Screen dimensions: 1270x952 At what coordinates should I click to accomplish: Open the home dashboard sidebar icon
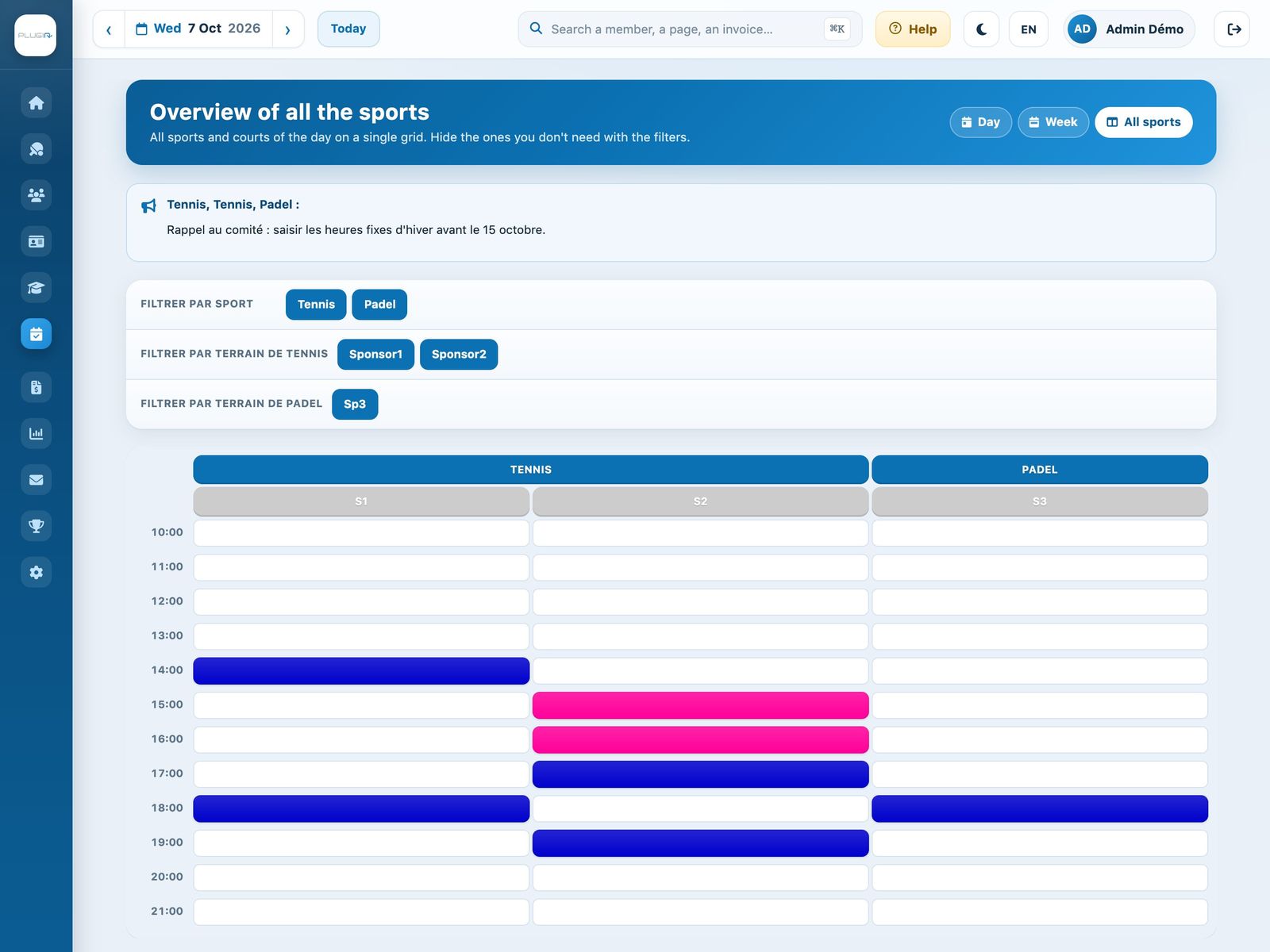tap(36, 103)
